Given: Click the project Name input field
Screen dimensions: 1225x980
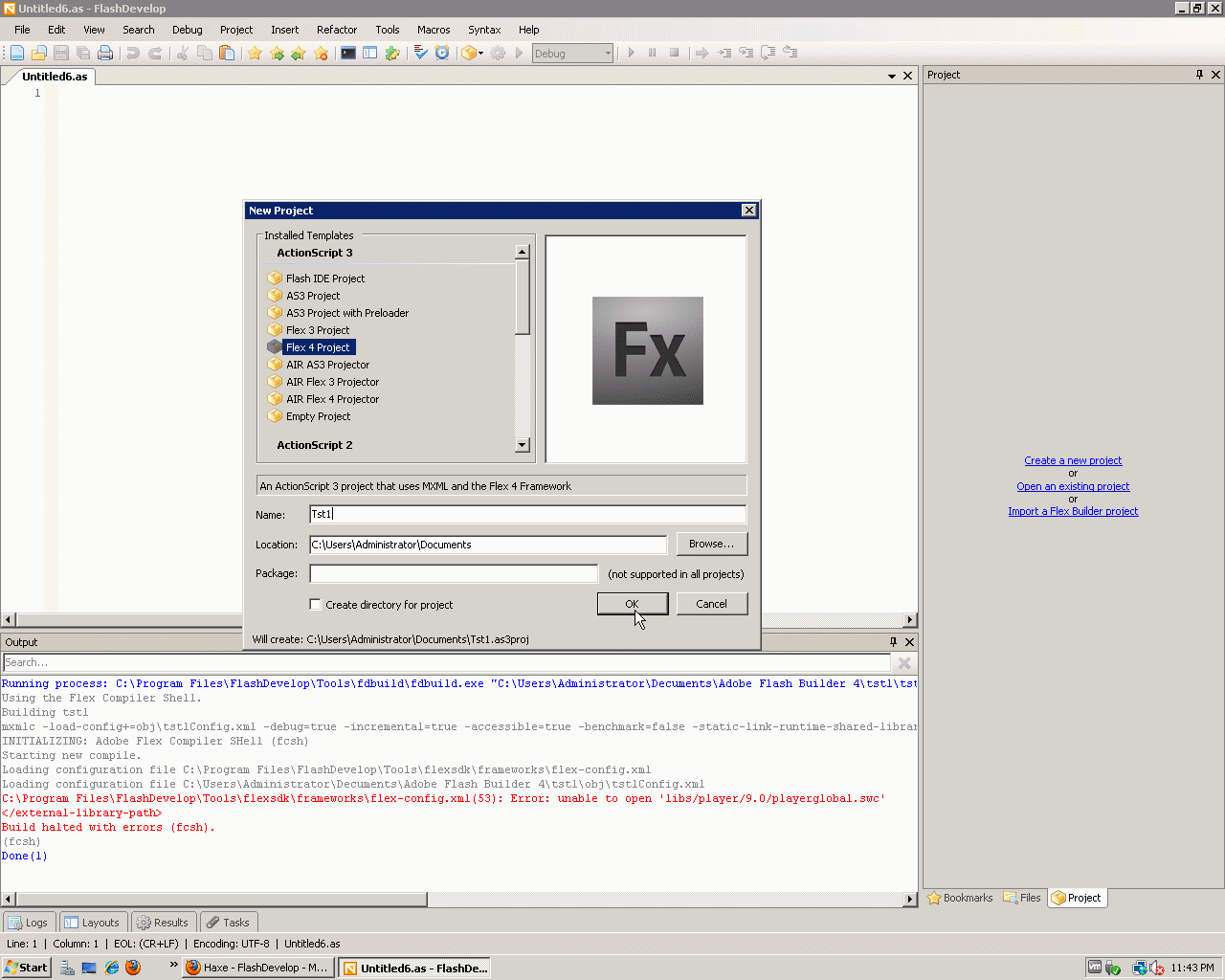Looking at the screenshot, I should point(527,514).
